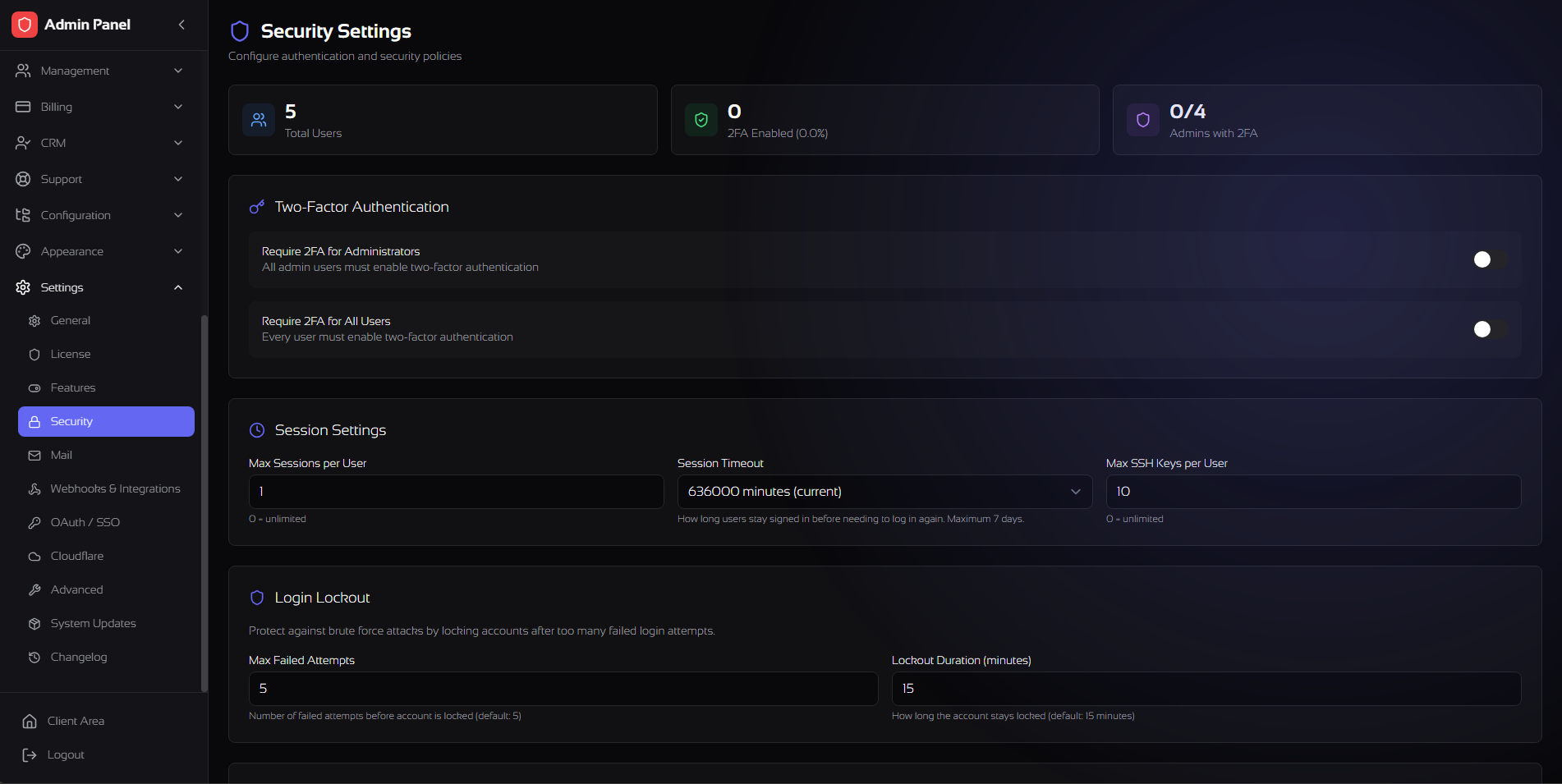Viewport: 1562px width, 784px height.
Task: Click the System Updates package icon
Action: 34,624
